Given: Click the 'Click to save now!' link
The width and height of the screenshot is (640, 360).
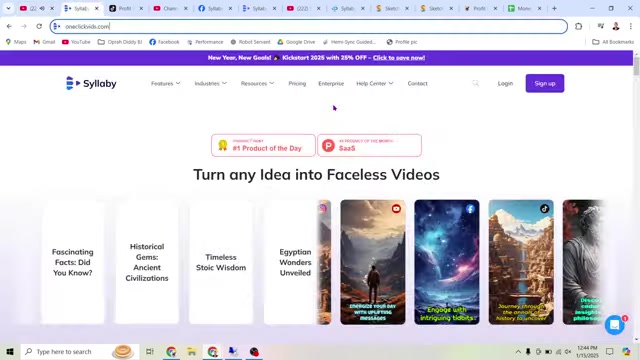Looking at the screenshot, I should point(398,58).
